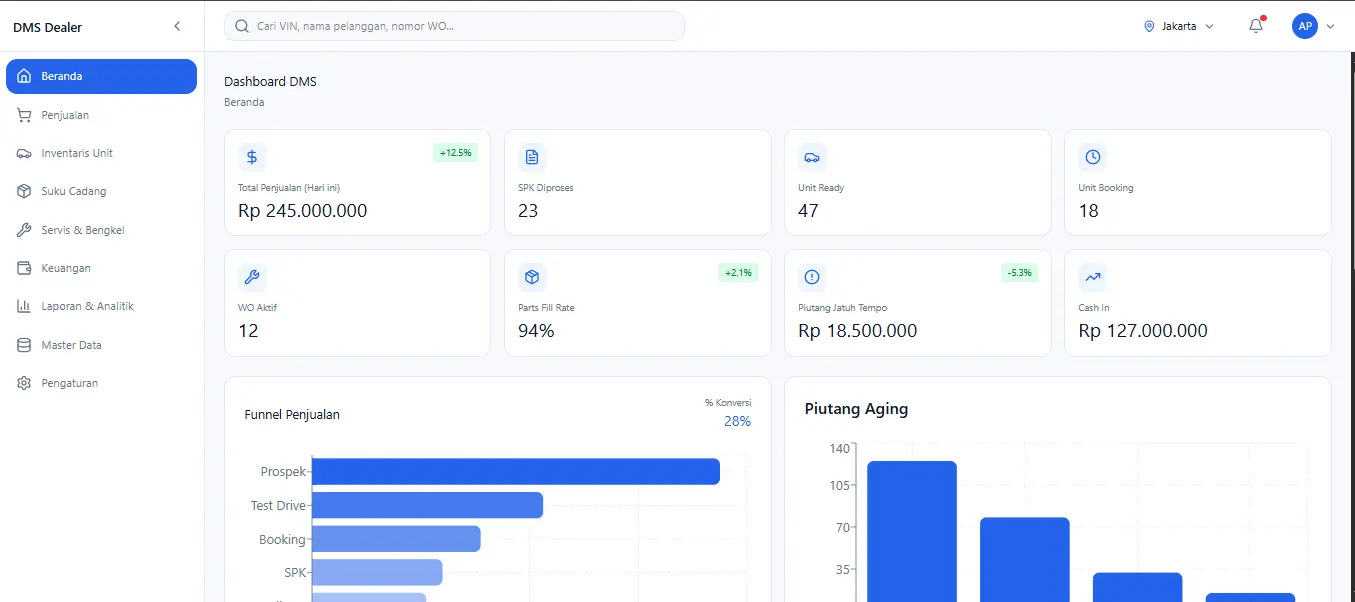The width and height of the screenshot is (1355, 602).
Task: Click the Laporan & Analitik chart icon
Action: (24, 306)
